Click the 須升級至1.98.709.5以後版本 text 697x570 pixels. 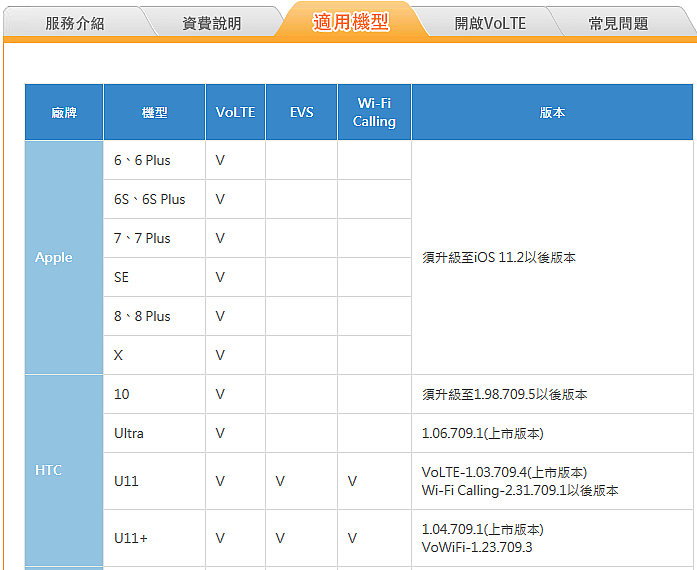click(505, 394)
